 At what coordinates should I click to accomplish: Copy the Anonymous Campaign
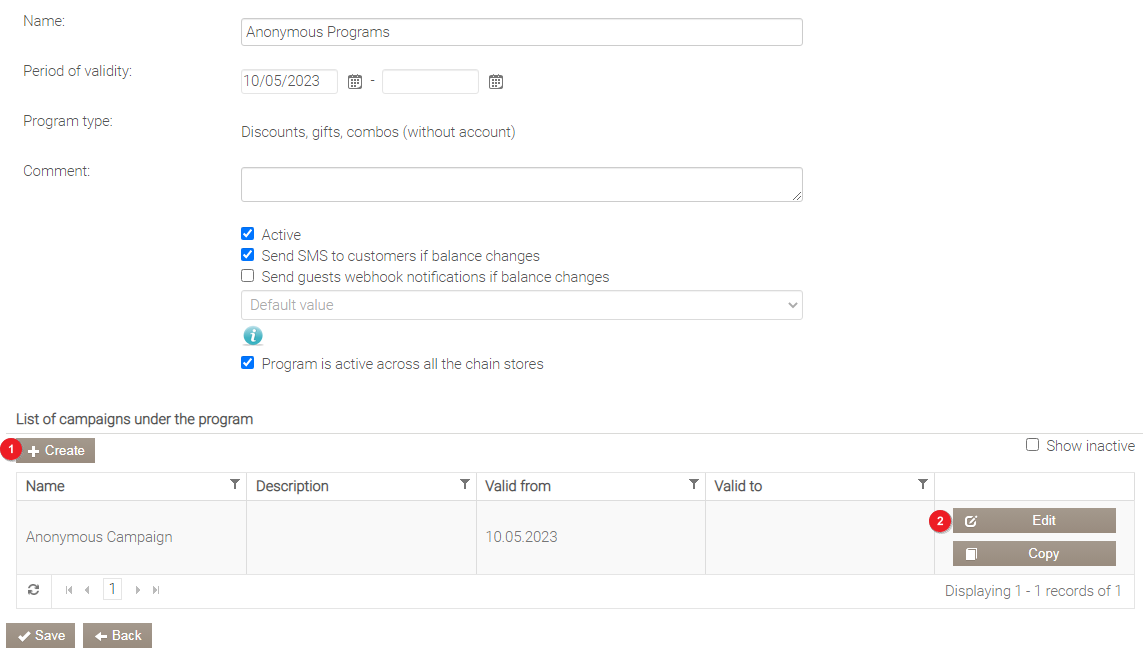click(1034, 554)
